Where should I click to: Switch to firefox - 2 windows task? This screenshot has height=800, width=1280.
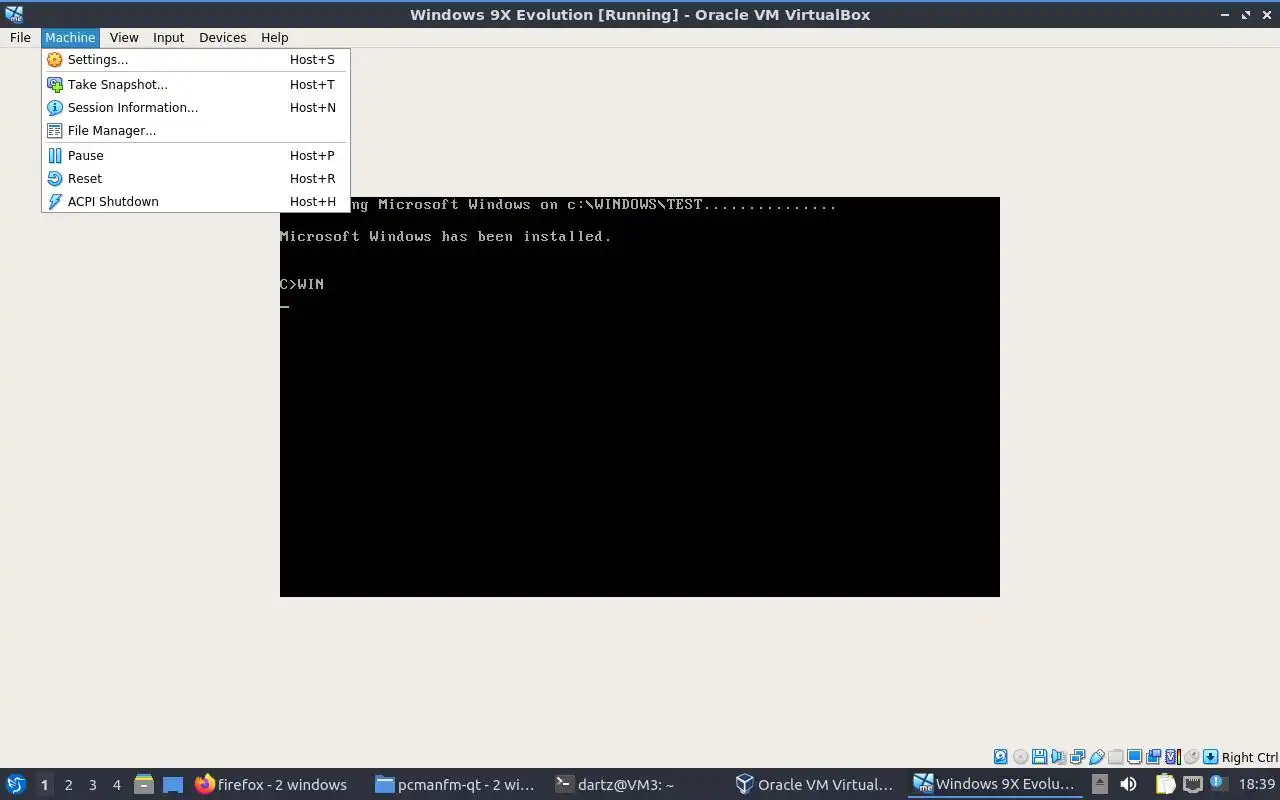point(274,785)
